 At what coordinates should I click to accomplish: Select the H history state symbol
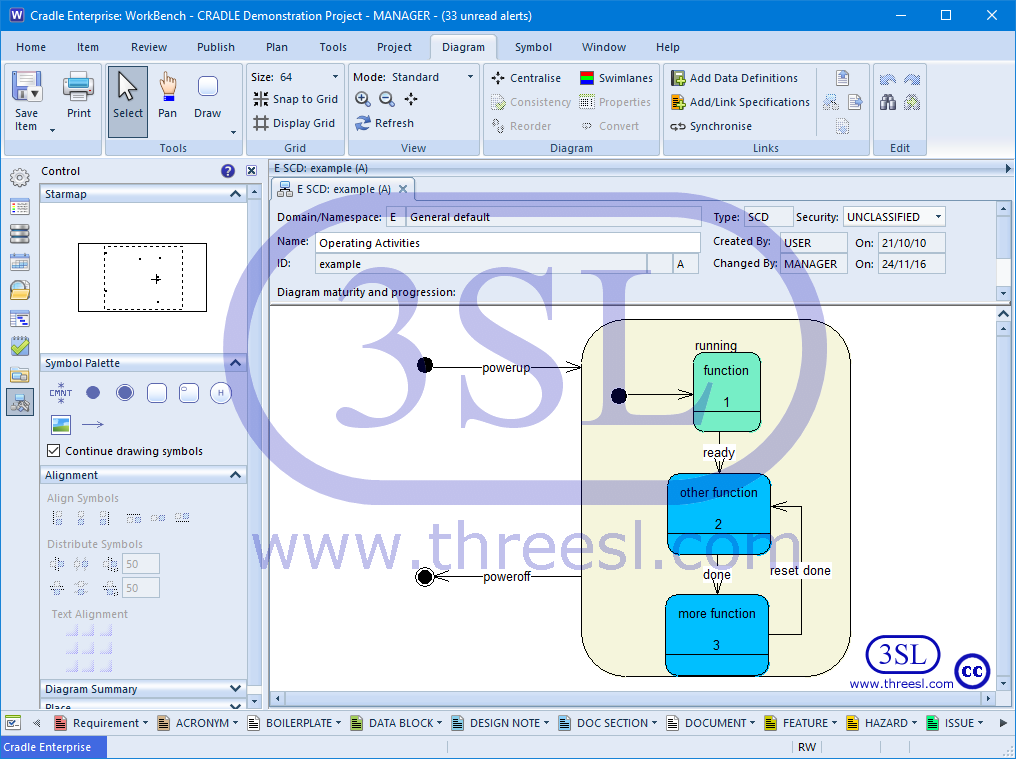click(x=221, y=393)
